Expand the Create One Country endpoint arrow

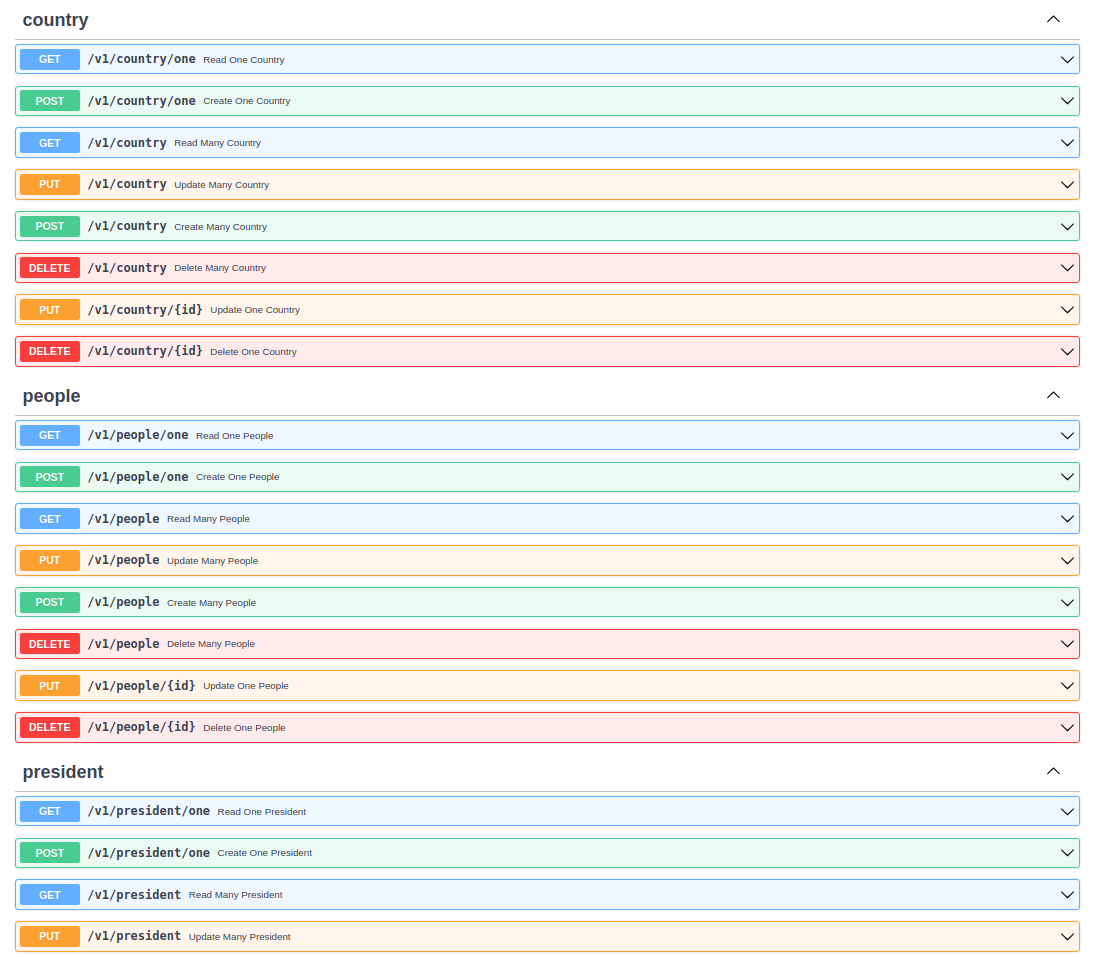[1067, 101]
